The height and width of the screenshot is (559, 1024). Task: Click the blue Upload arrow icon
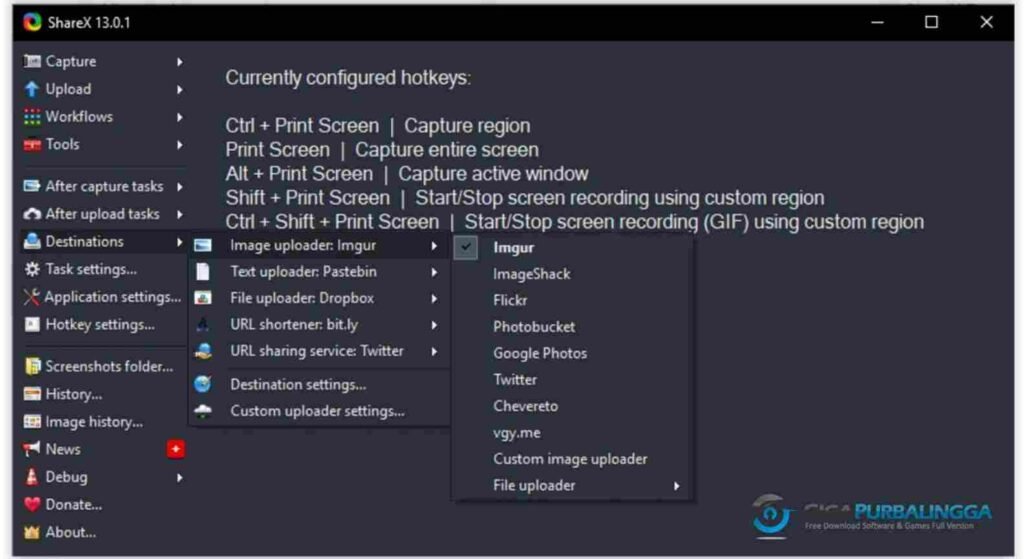coord(31,89)
